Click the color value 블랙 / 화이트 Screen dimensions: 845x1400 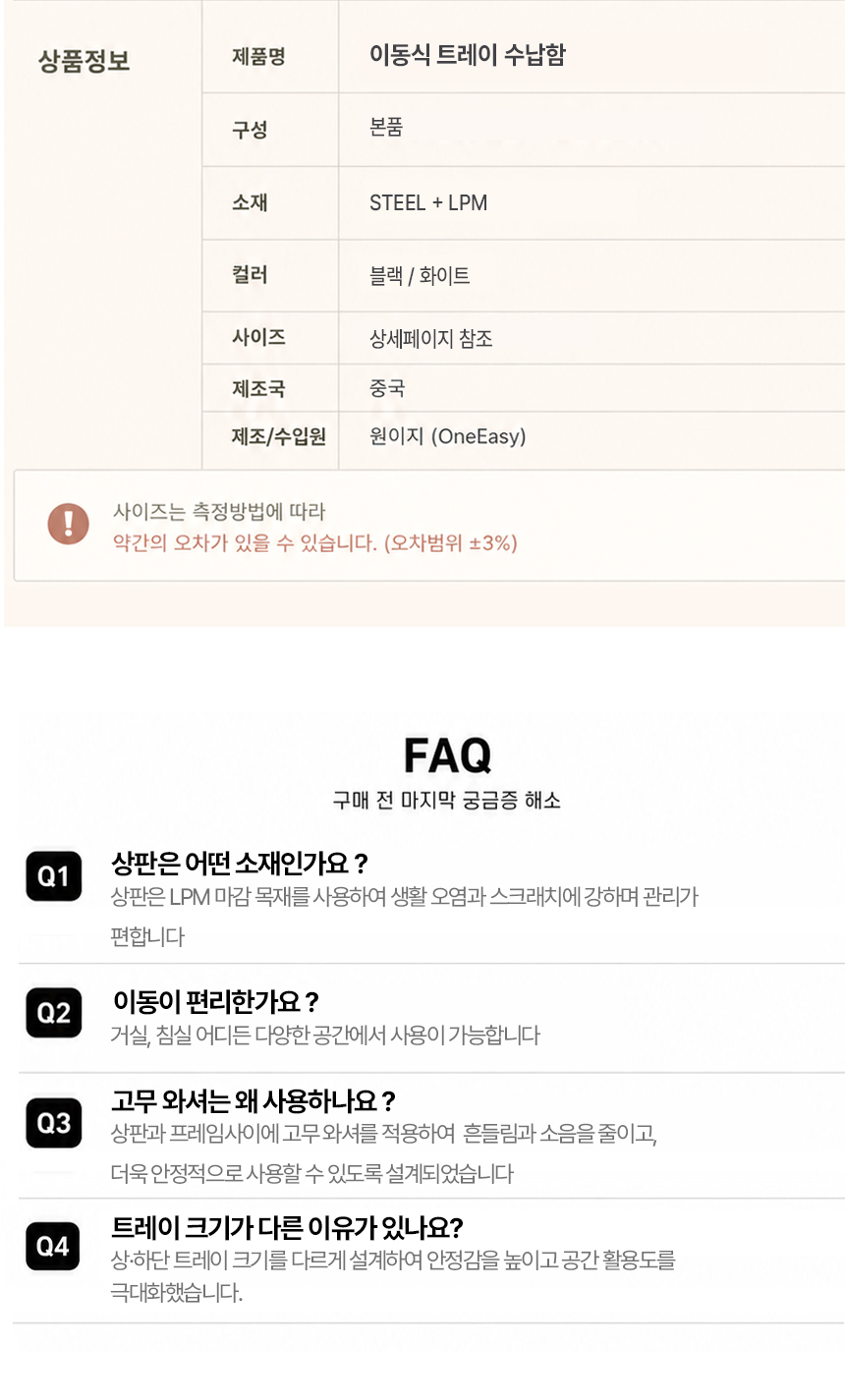click(420, 276)
